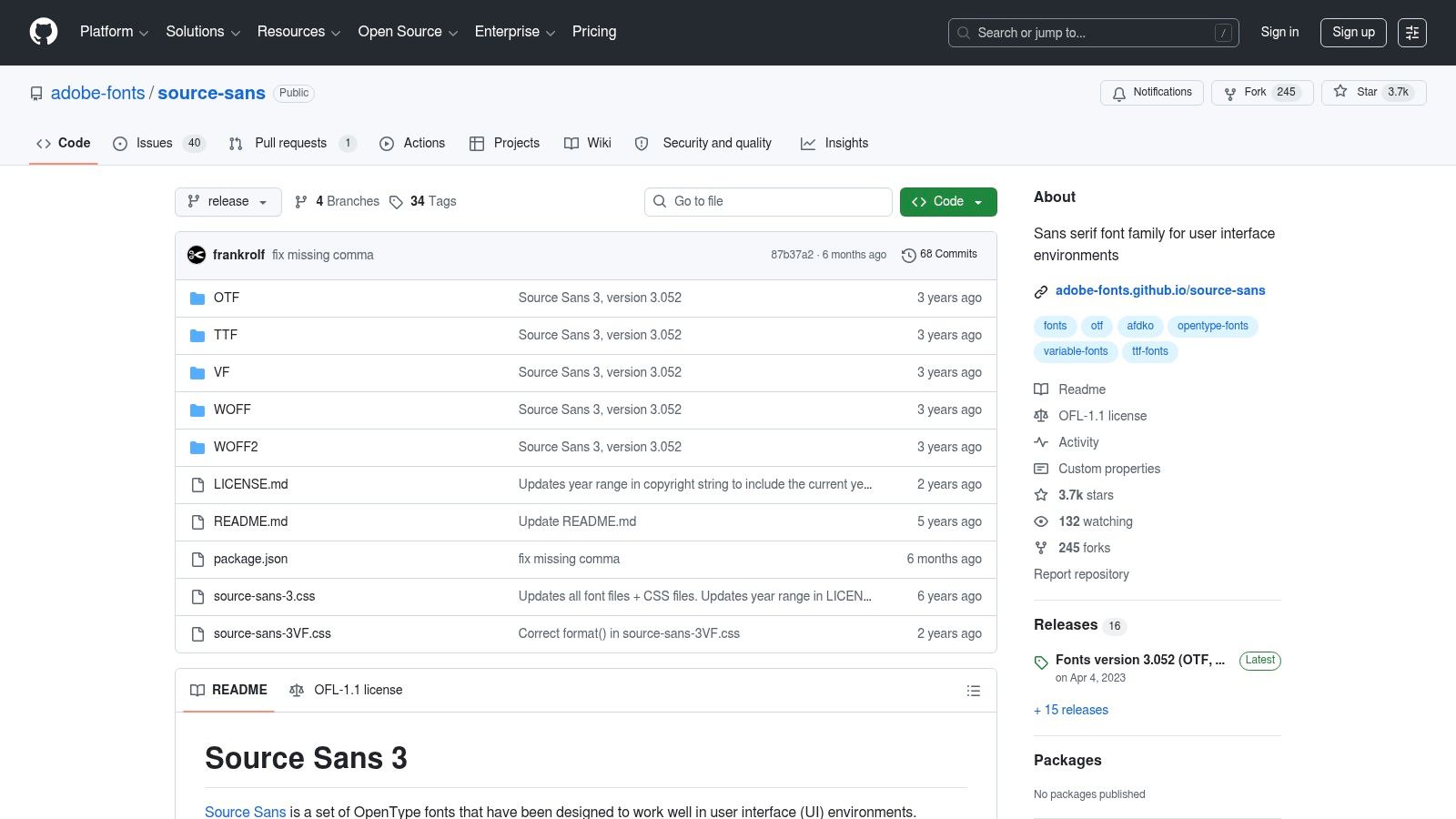The image size is (1456, 819).
Task: Click the eye icon beside 132 watching
Action: (1041, 521)
